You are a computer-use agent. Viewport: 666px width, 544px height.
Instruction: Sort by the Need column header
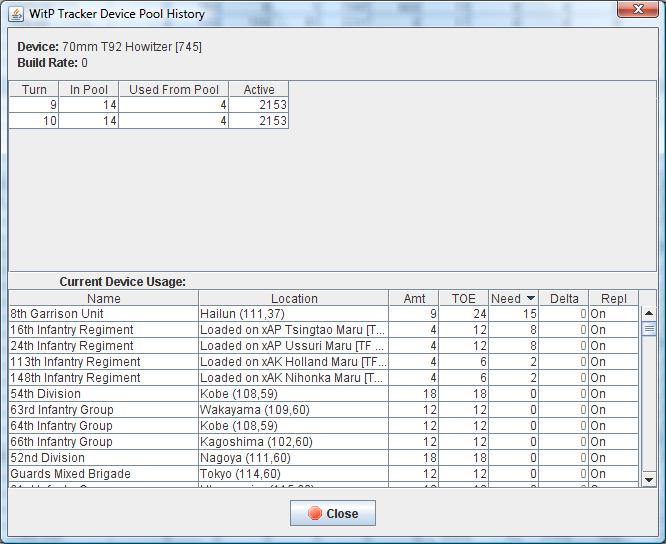[514, 299]
